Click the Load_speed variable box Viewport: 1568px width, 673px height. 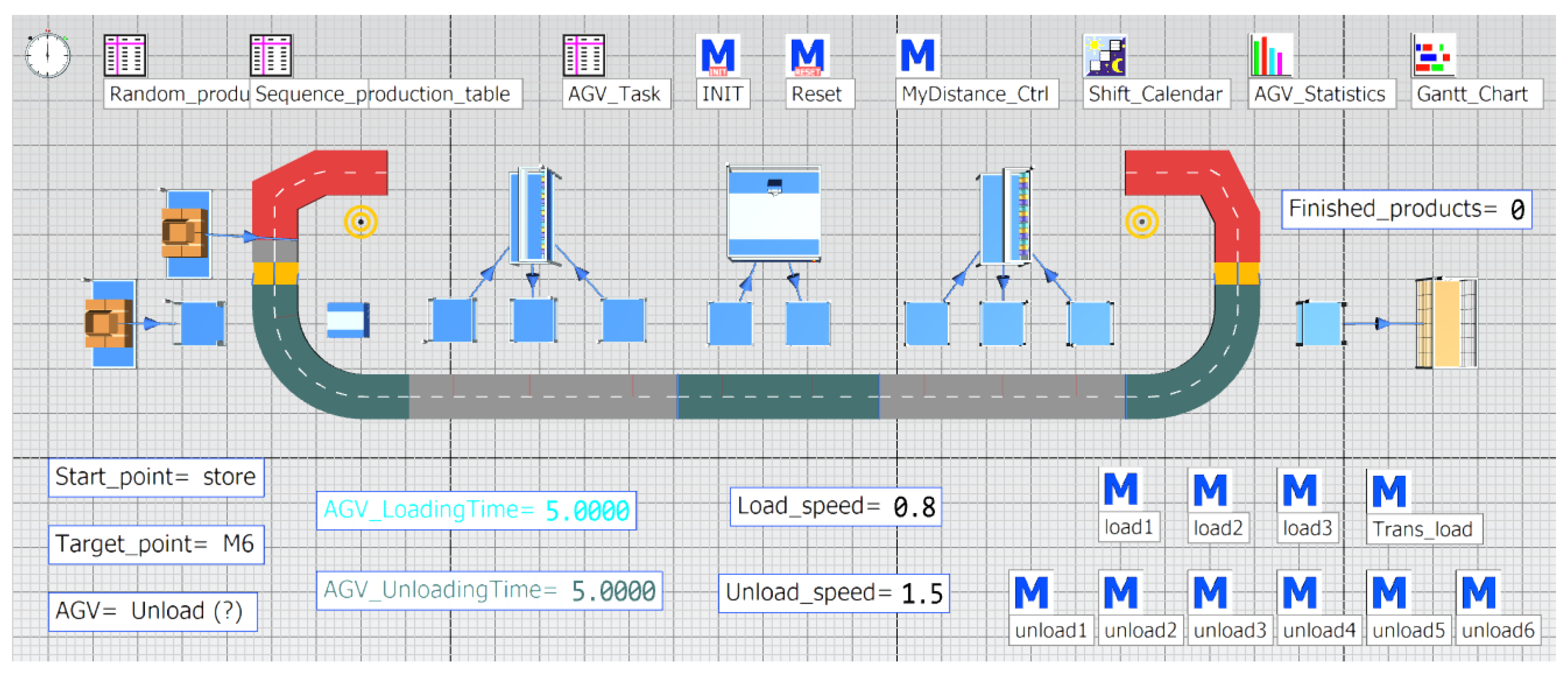coord(835,507)
